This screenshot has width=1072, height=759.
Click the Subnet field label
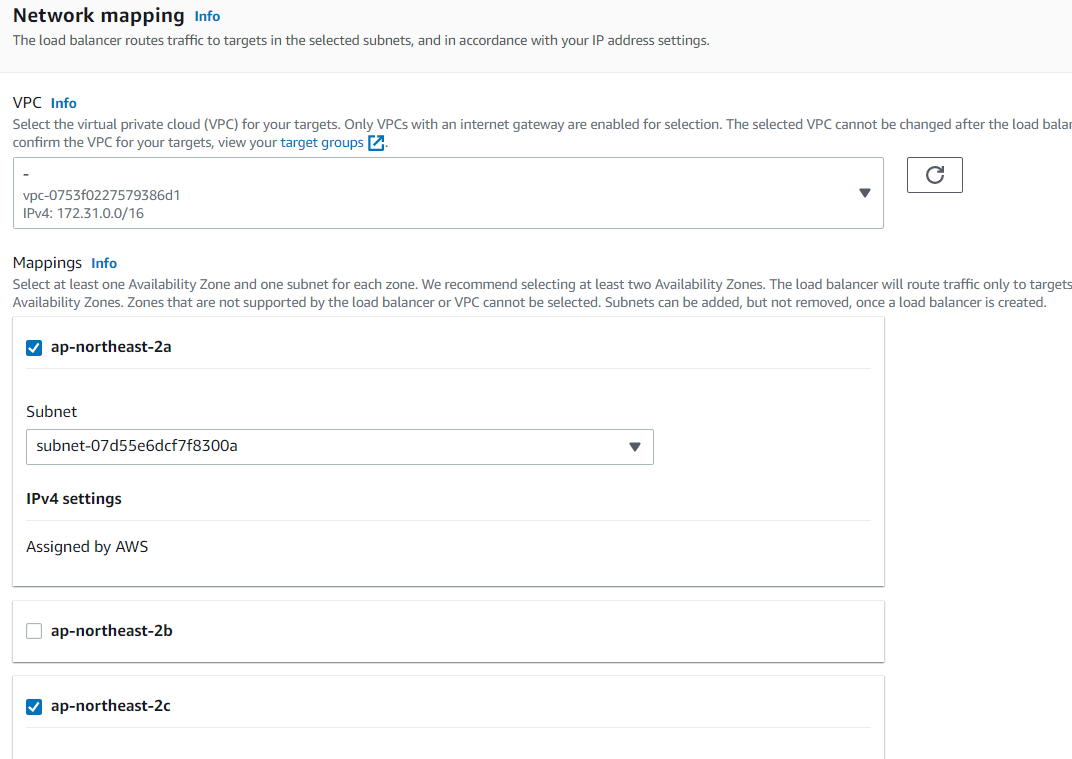click(51, 411)
